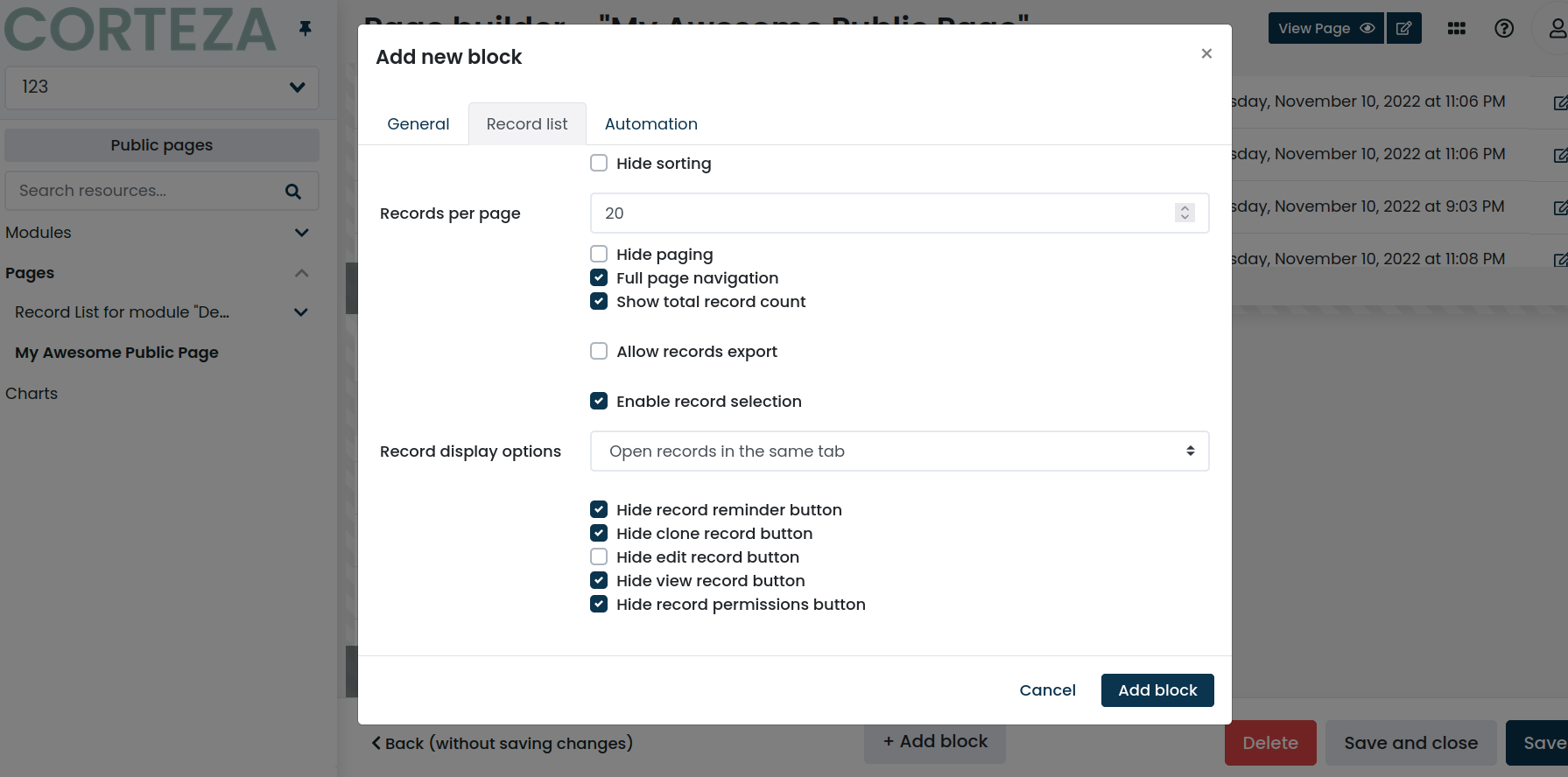
Task: Click the edit icon on the 11:08 PM record row
Action: pyautogui.click(x=1561, y=259)
